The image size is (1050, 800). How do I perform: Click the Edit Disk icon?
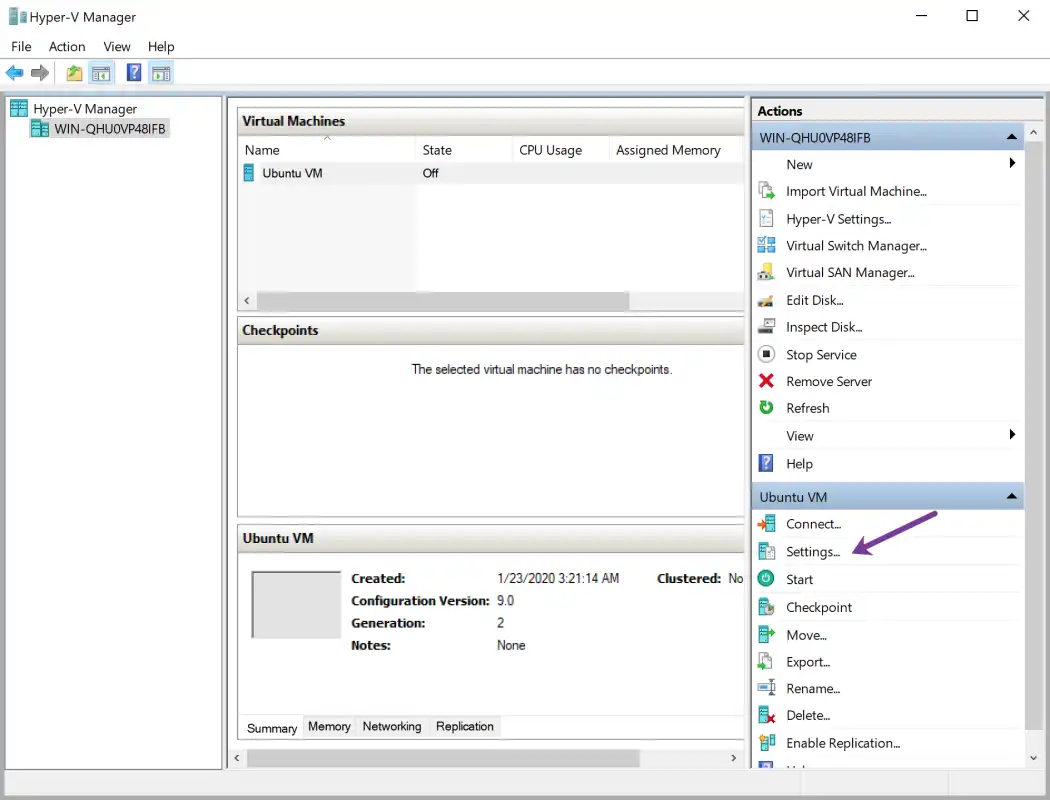[766, 300]
